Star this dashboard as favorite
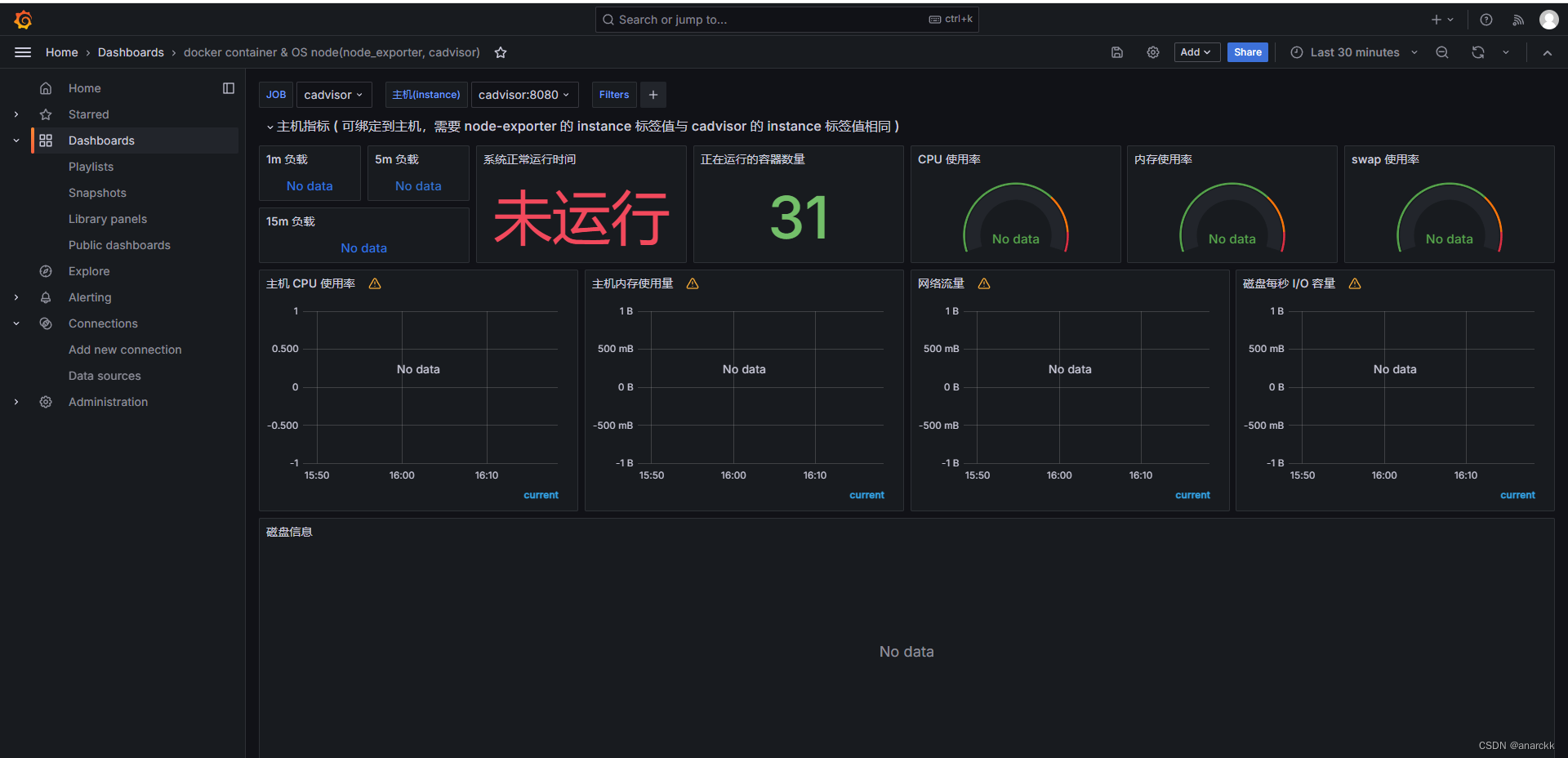 pos(501,52)
